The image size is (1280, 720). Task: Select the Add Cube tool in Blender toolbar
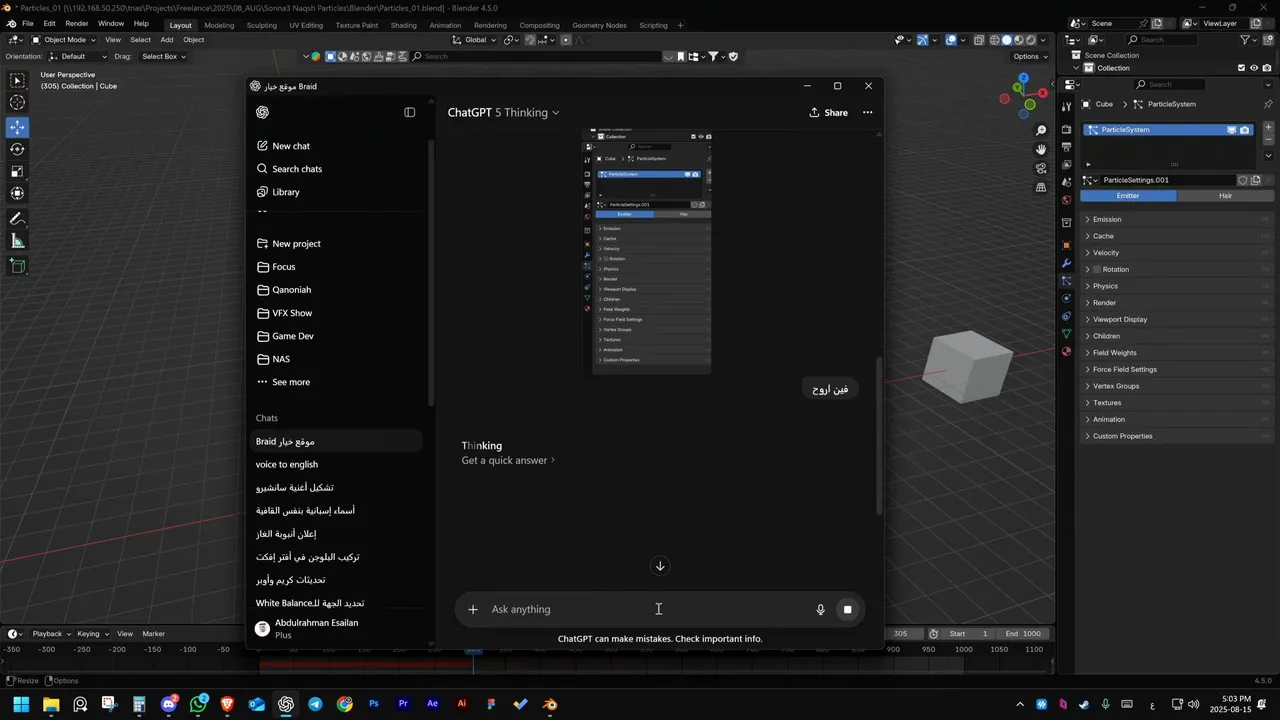point(18,266)
